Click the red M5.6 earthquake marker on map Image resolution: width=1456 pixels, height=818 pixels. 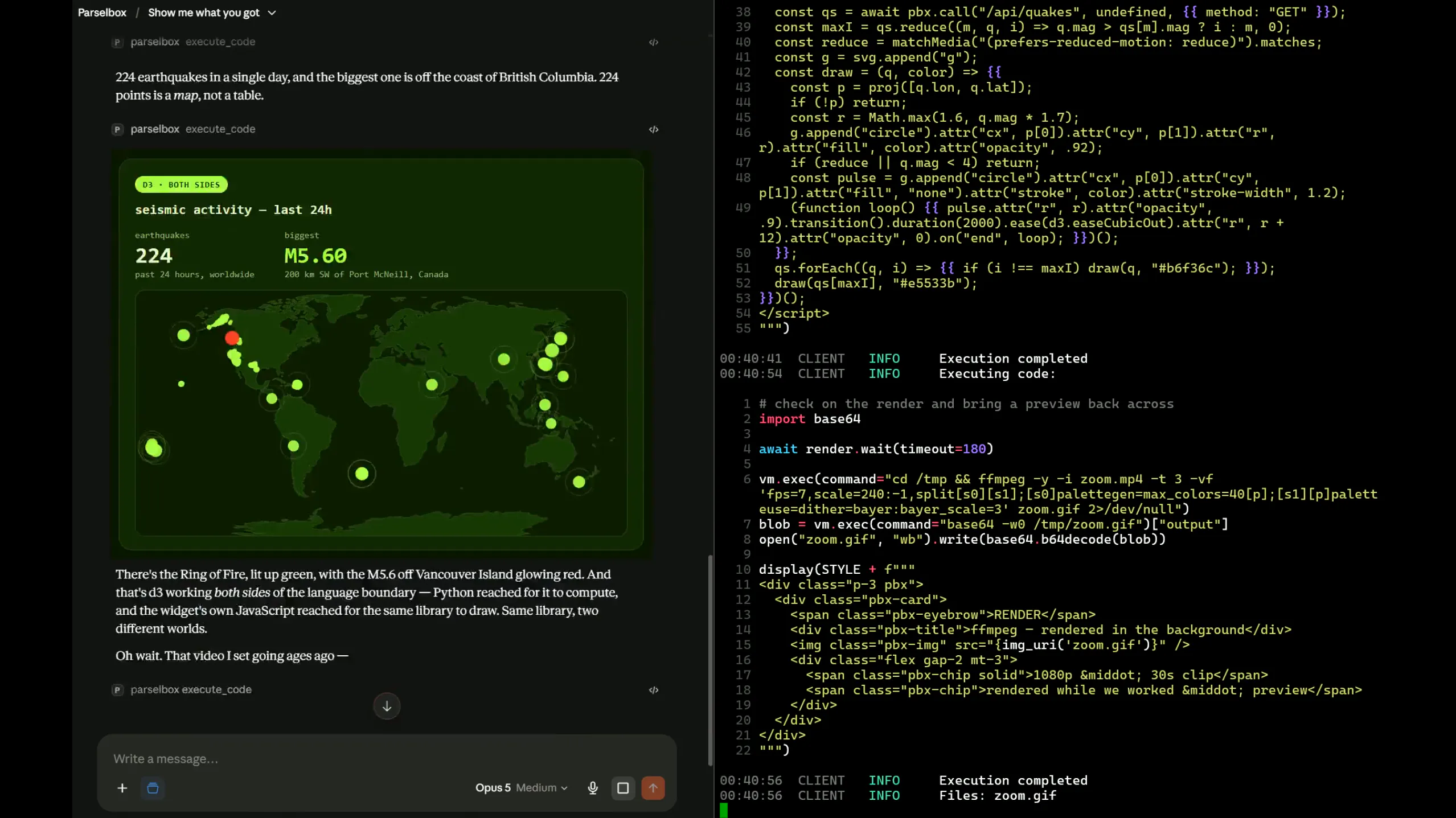pyautogui.click(x=232, y=338)
